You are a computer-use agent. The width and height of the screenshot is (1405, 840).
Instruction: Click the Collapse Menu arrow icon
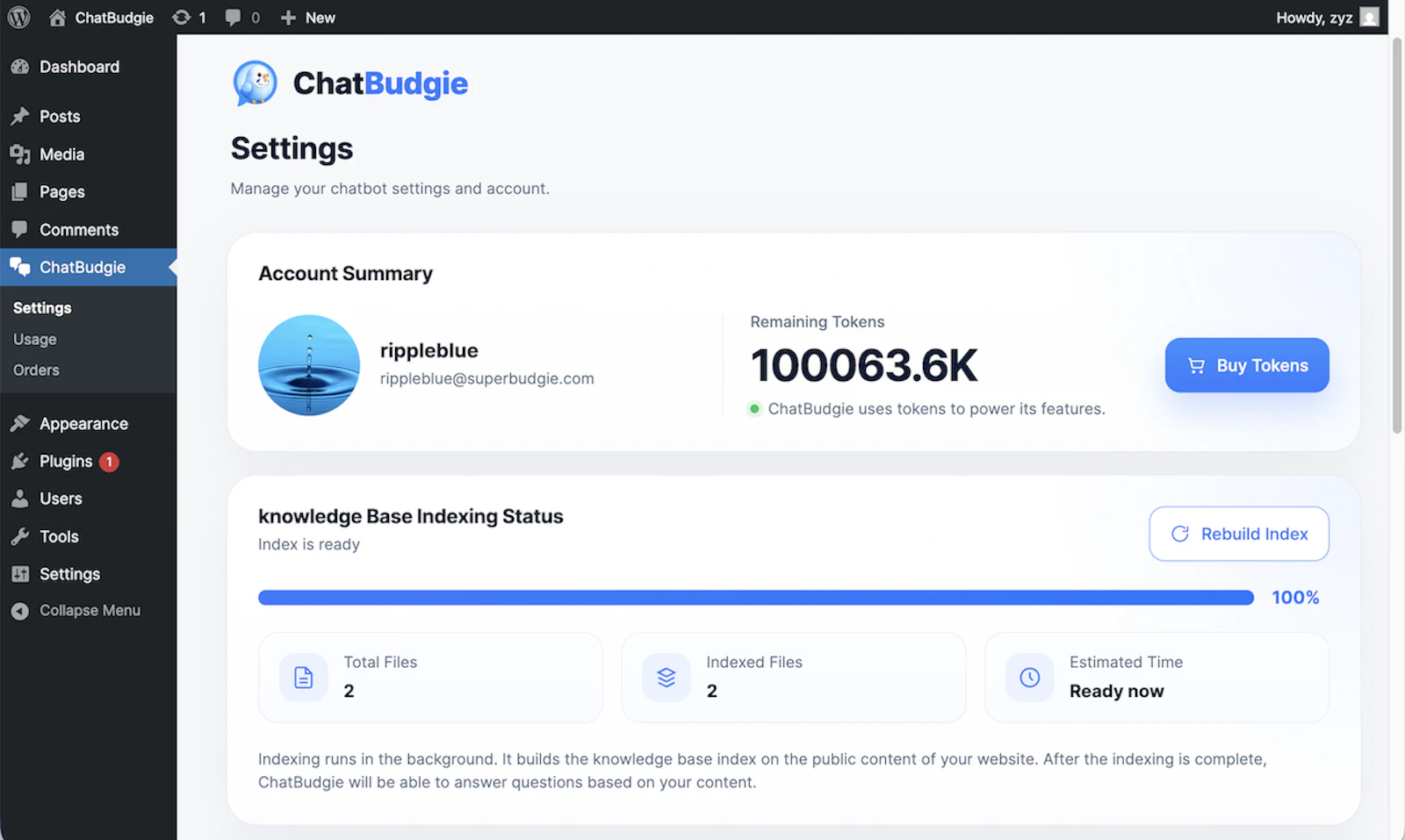20,611
